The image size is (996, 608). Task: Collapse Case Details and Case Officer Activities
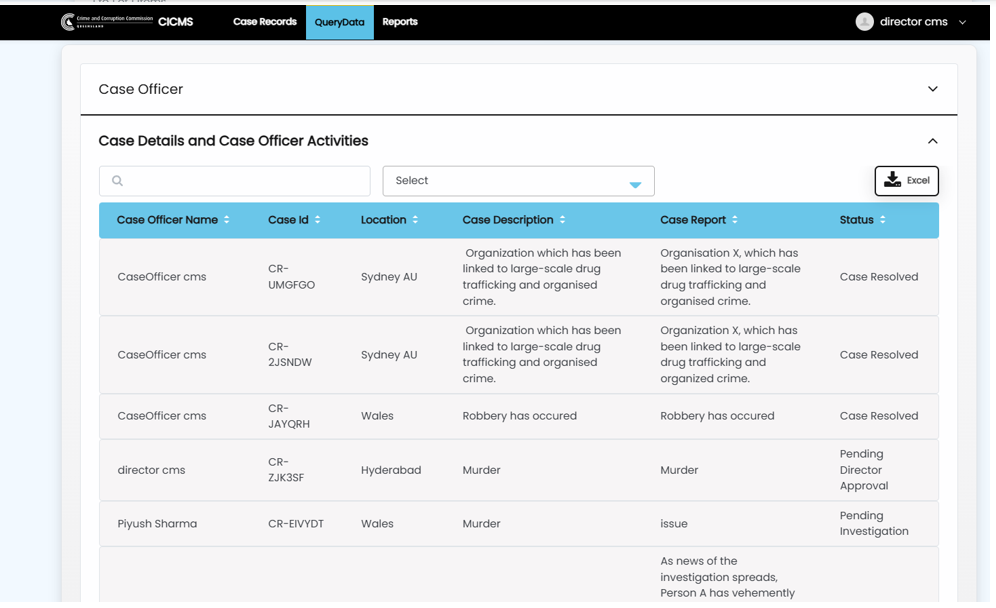932,141
